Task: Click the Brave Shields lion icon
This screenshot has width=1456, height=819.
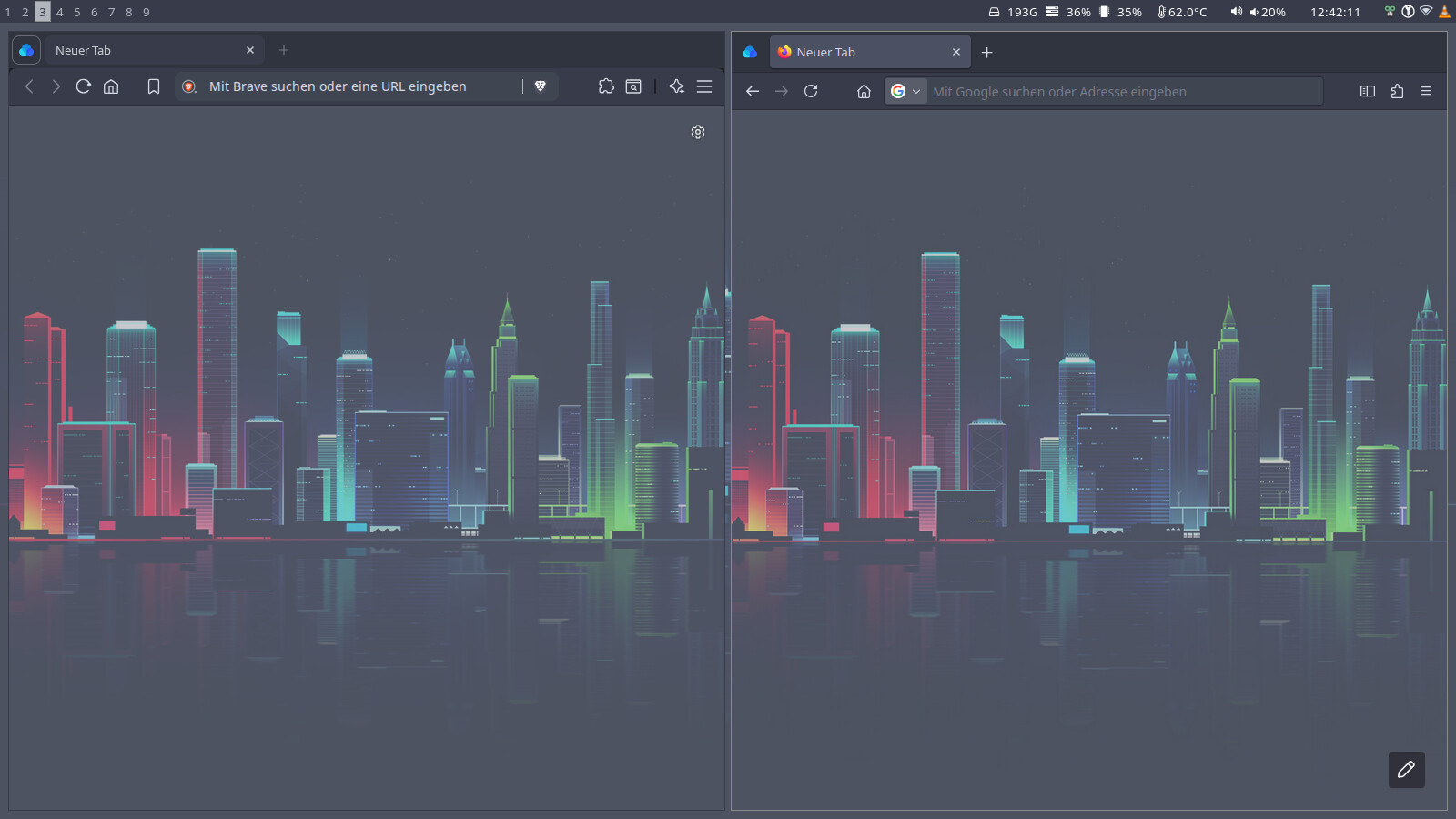Action: (540, 86)
